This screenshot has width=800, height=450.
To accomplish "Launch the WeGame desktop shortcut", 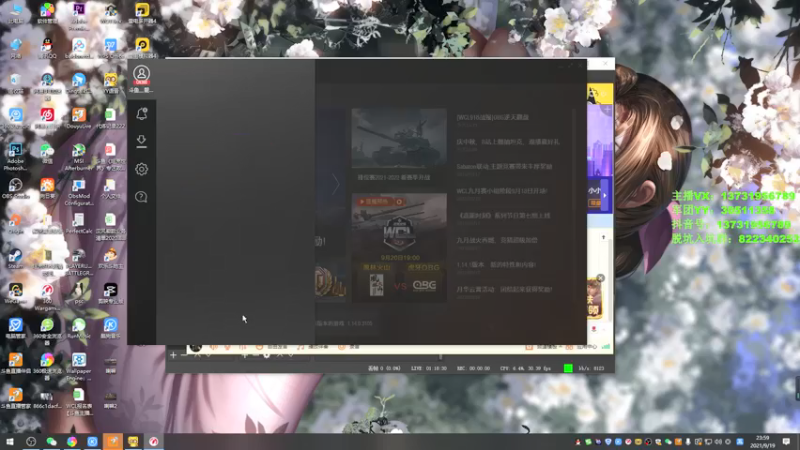I will click(15, 293).
